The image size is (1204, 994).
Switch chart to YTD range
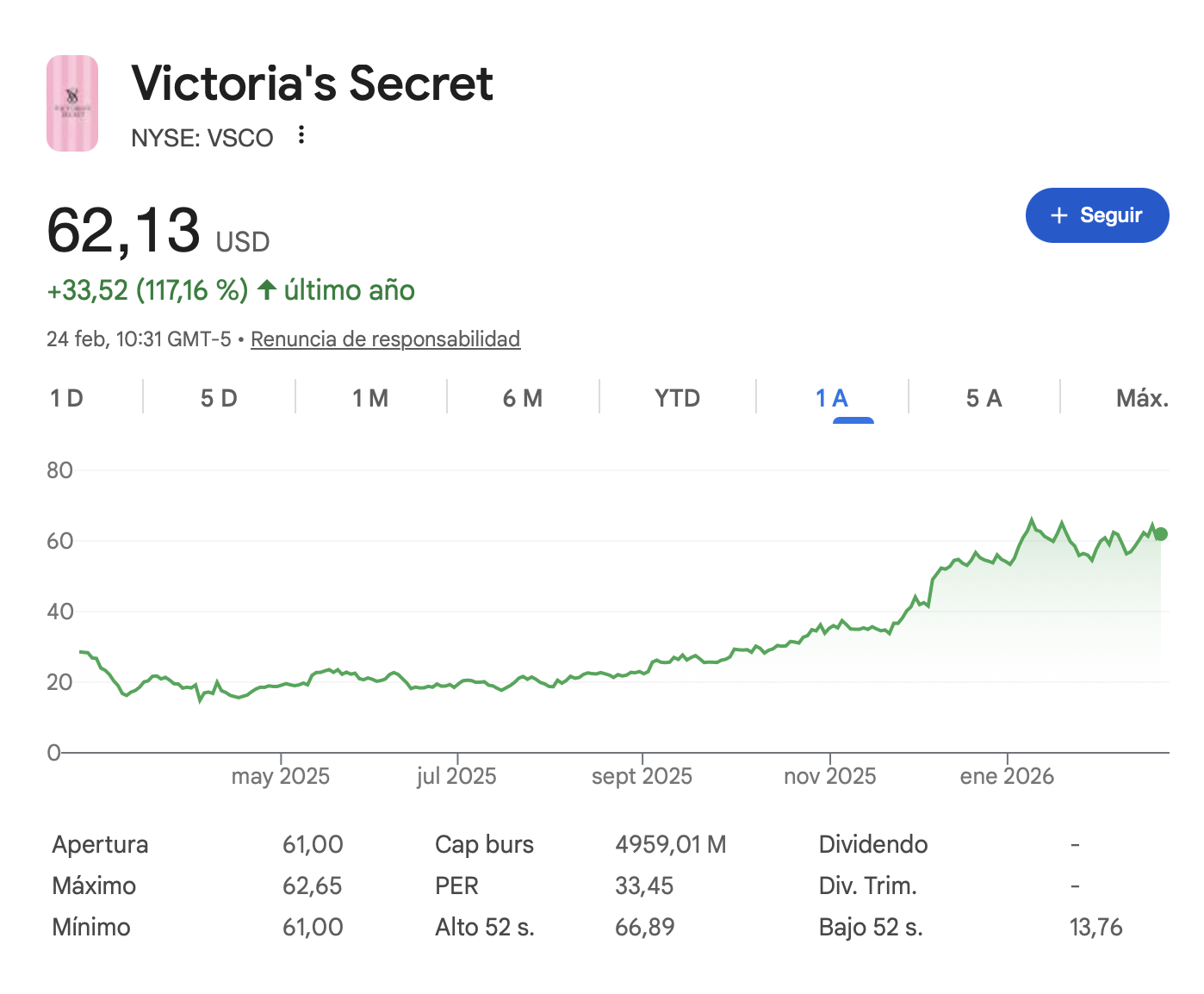(677, 398)
